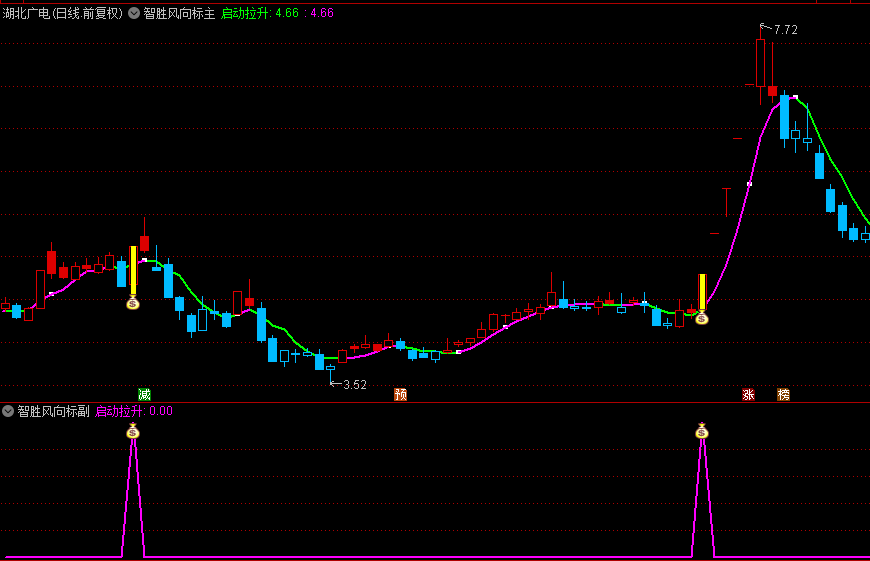This screenshot has width=870, height=561.
Task: Click the right yellow signal bar
Action: coord(702,292)
